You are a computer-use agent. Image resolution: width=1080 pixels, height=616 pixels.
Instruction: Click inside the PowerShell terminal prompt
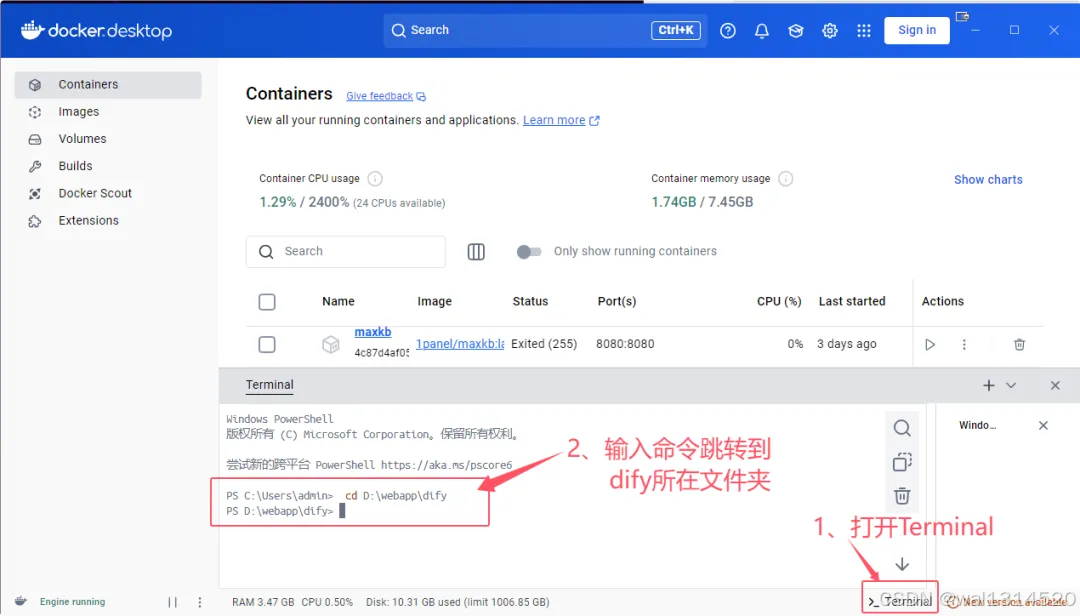pos(342,511)
